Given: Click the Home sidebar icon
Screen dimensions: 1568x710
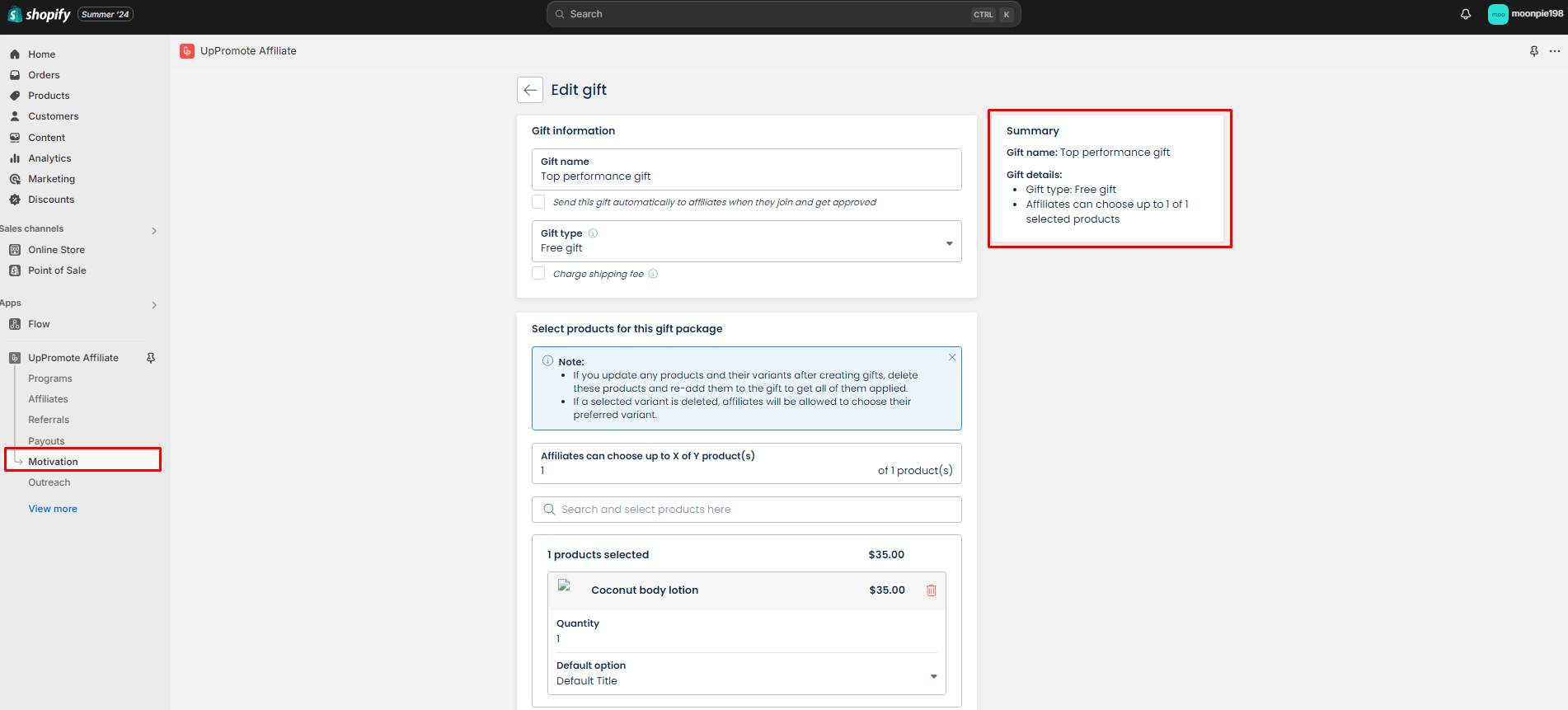Looking at the screenshot, I should coord(15,54).
